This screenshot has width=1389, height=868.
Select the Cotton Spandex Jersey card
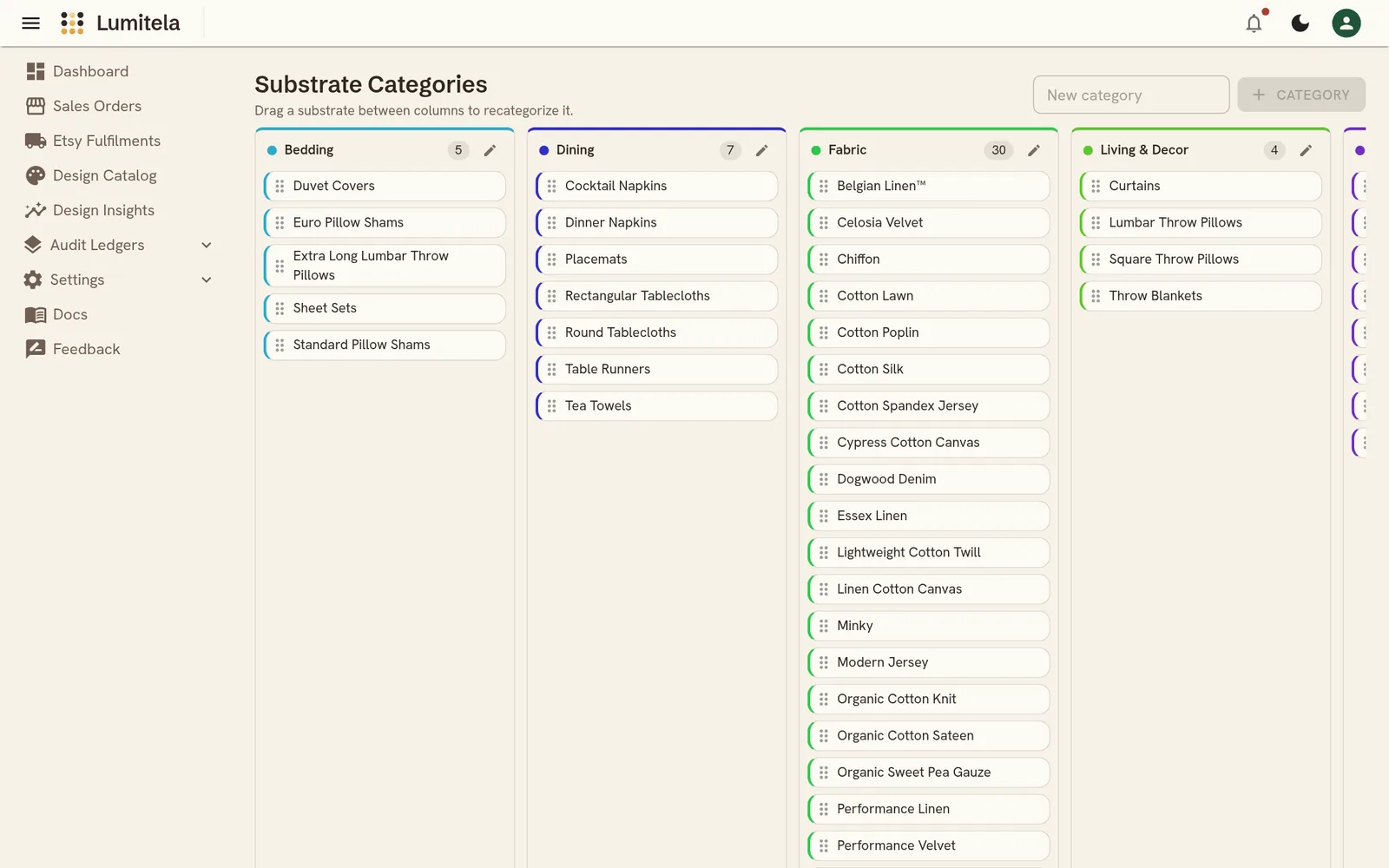coord(928,405)
